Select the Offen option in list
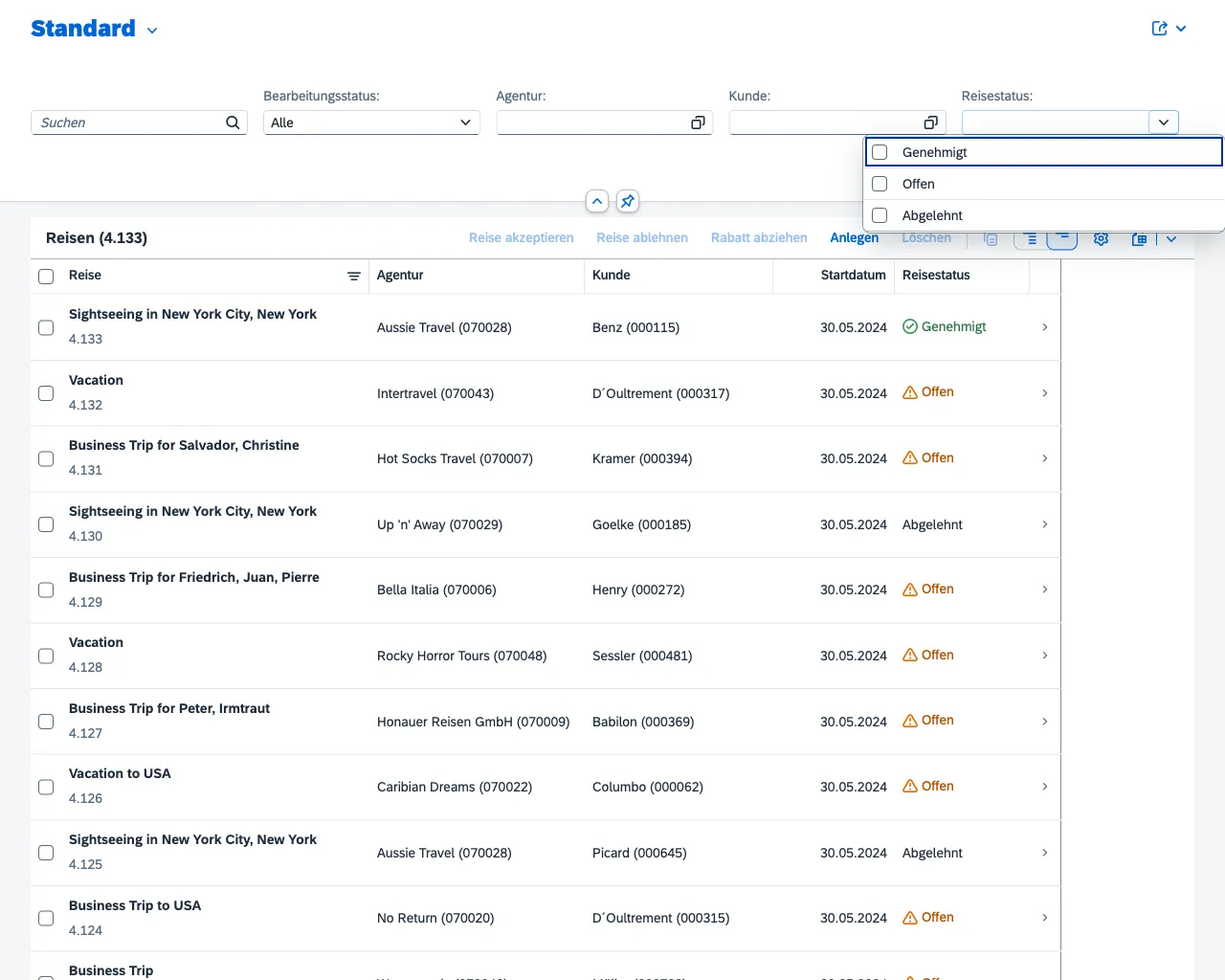 click(919, 184)
